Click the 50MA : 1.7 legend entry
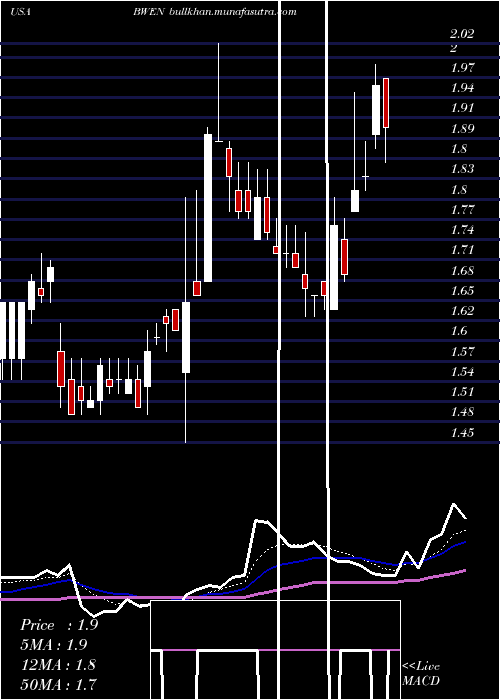This screenshot has width=500, height=700. click(x=58, y=684)
